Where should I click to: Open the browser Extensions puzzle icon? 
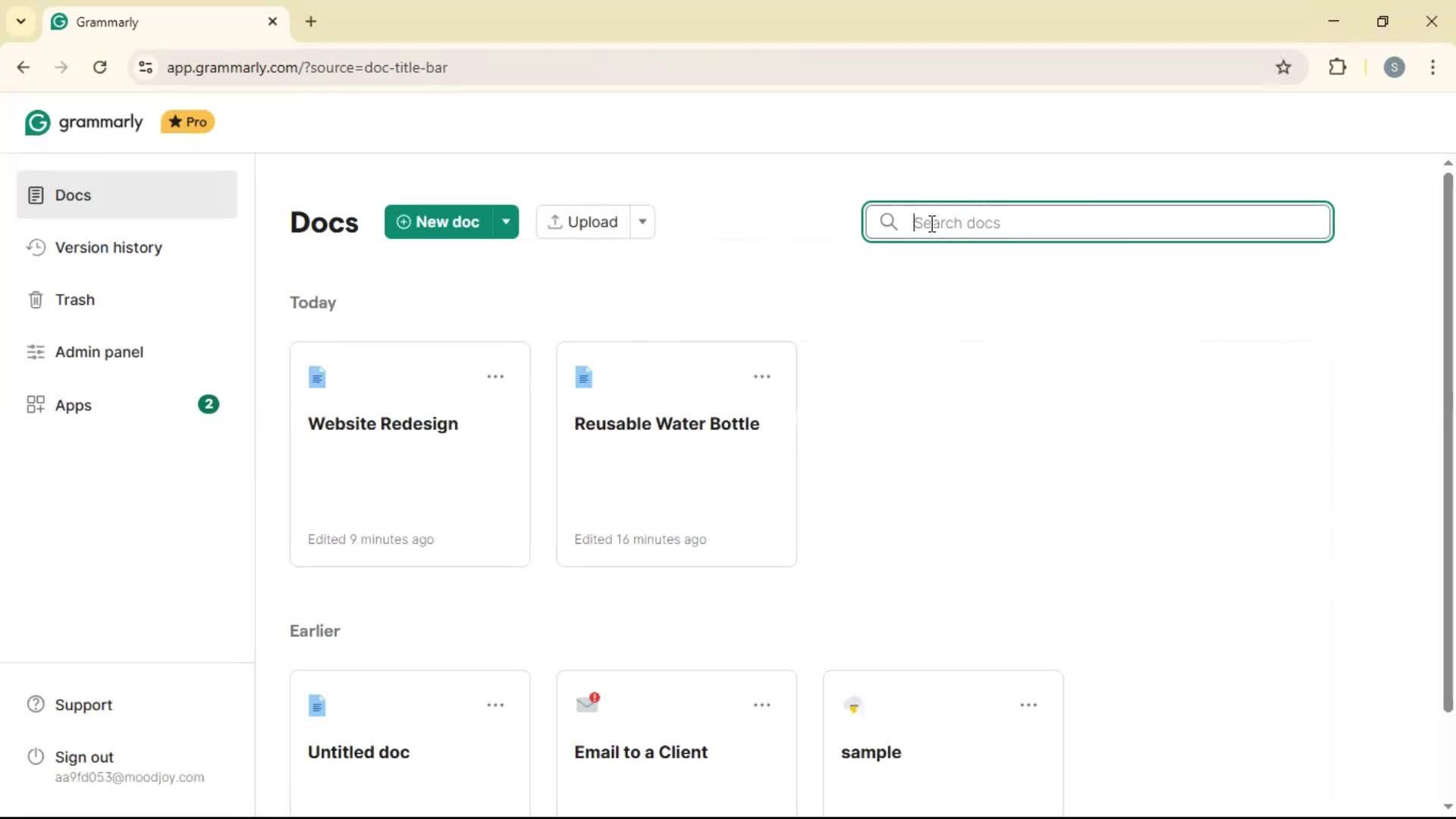click(1338, 67)
